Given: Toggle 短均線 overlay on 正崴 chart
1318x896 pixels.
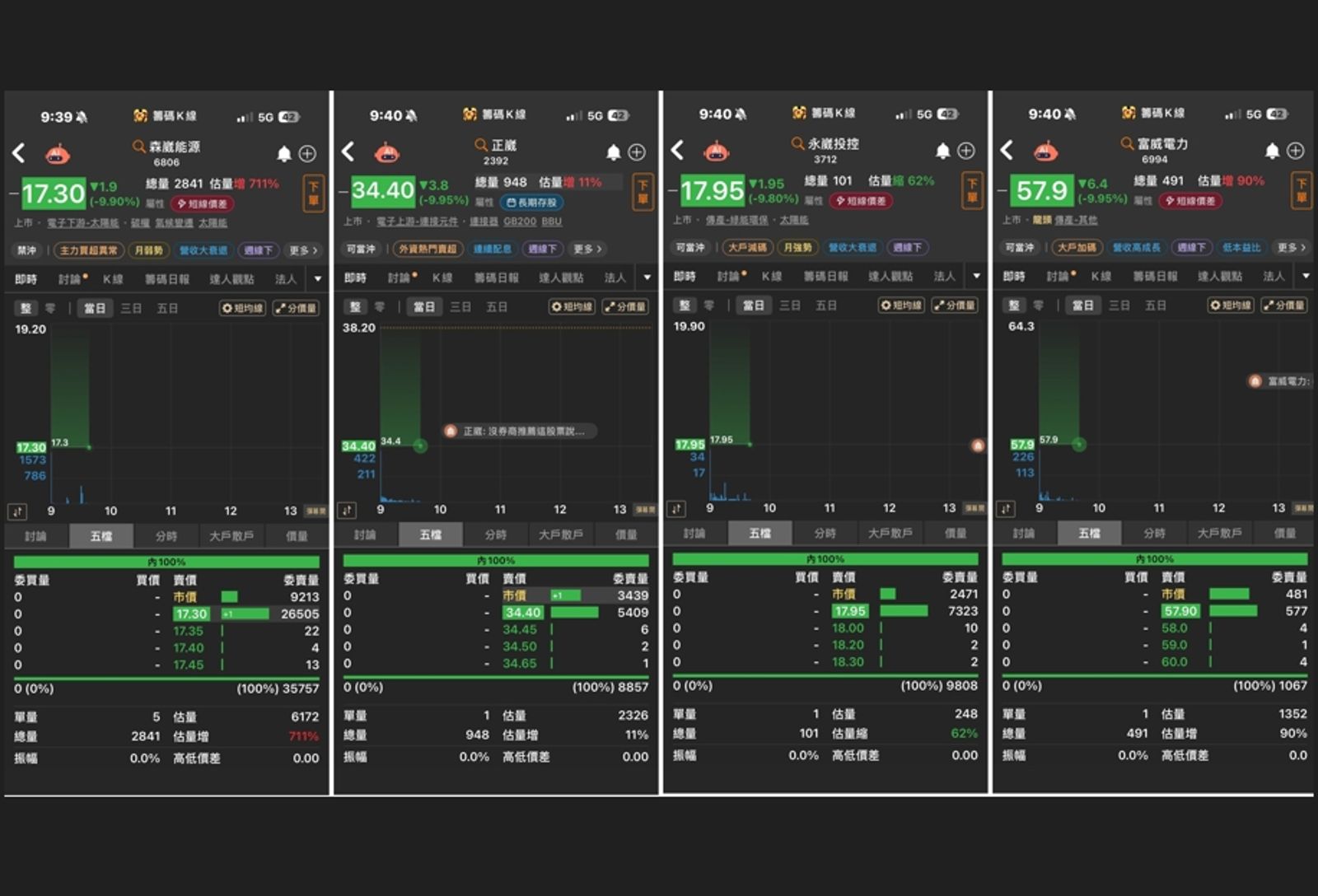Looking at the screenshot, I should pos(573,307).
